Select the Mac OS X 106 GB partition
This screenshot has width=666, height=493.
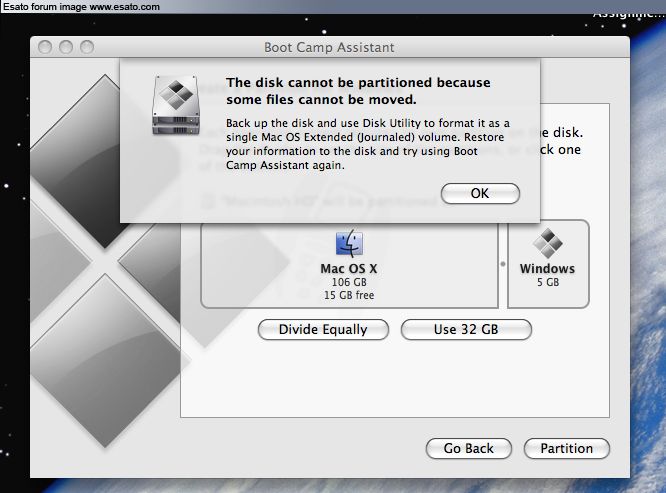349,266
